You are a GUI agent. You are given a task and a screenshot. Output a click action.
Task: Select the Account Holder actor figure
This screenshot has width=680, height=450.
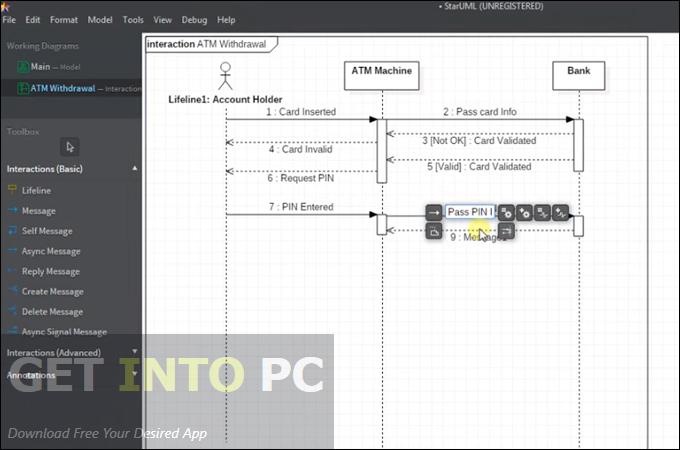225,76
